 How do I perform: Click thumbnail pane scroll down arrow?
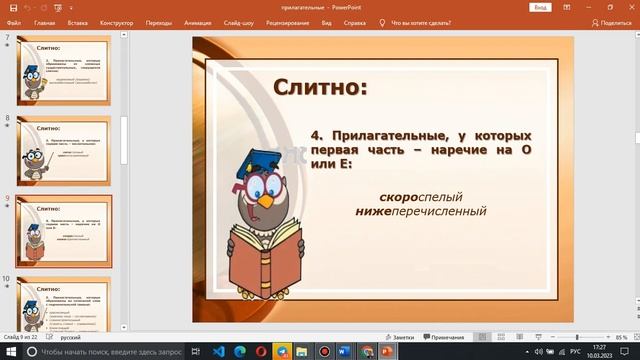124,327
